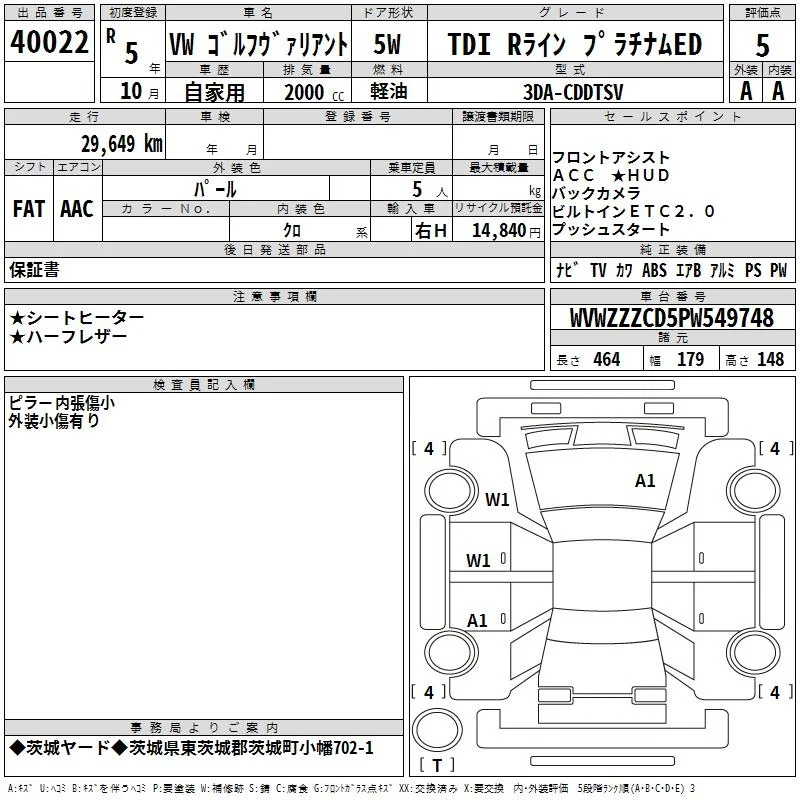Click air conditioner value AAC

[x=77, y=209]
